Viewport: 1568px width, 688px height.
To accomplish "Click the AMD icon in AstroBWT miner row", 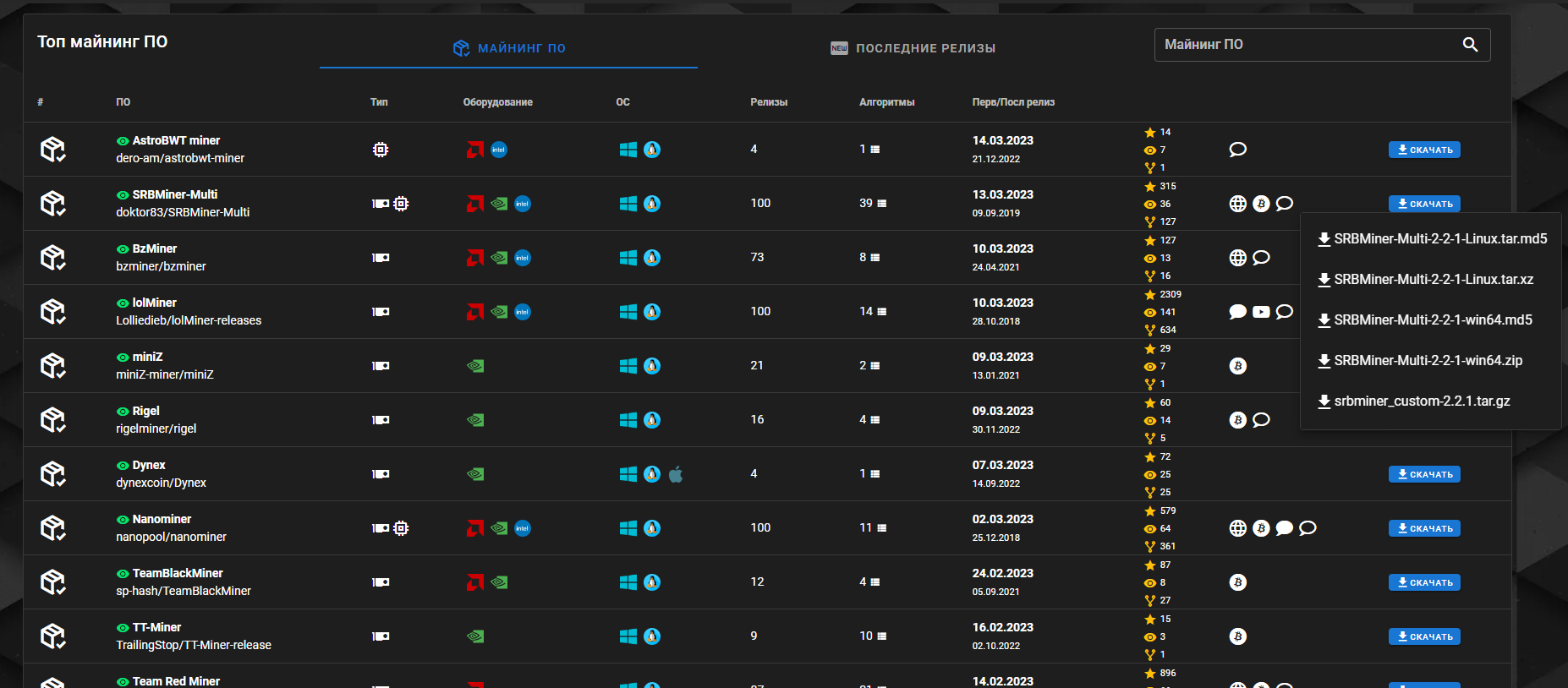I will tap(475, 150).
